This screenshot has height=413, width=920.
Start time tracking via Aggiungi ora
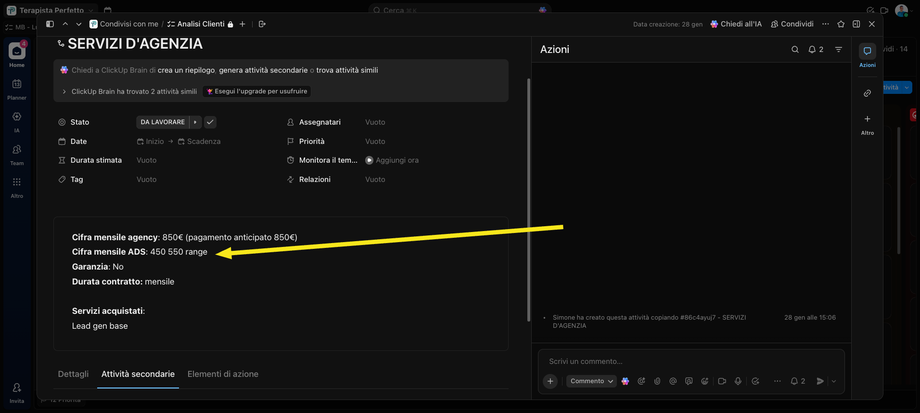392,160
